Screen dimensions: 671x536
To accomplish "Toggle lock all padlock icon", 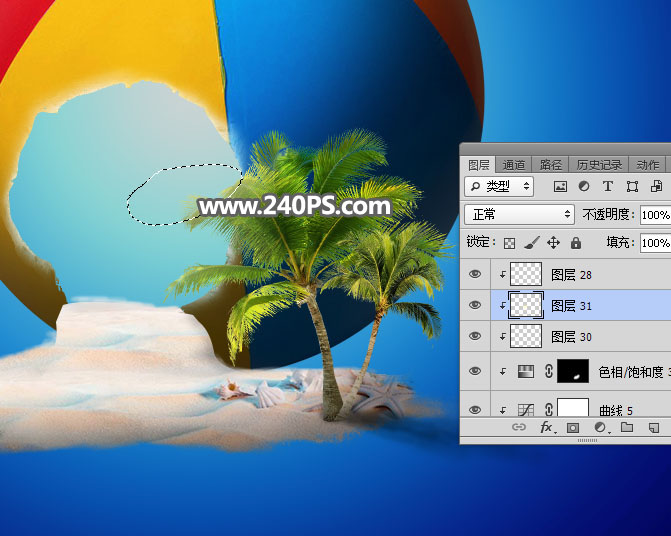I will pyautogui.click(x=576, y=243).
